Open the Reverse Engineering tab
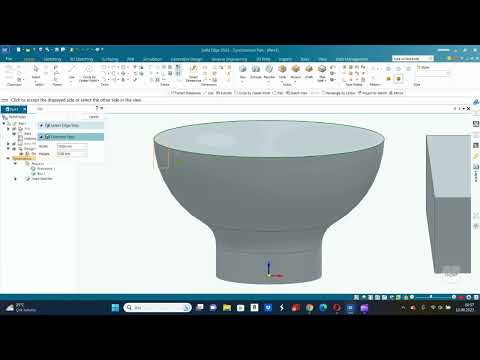480x360 pixels. click(x=229, y=59)
